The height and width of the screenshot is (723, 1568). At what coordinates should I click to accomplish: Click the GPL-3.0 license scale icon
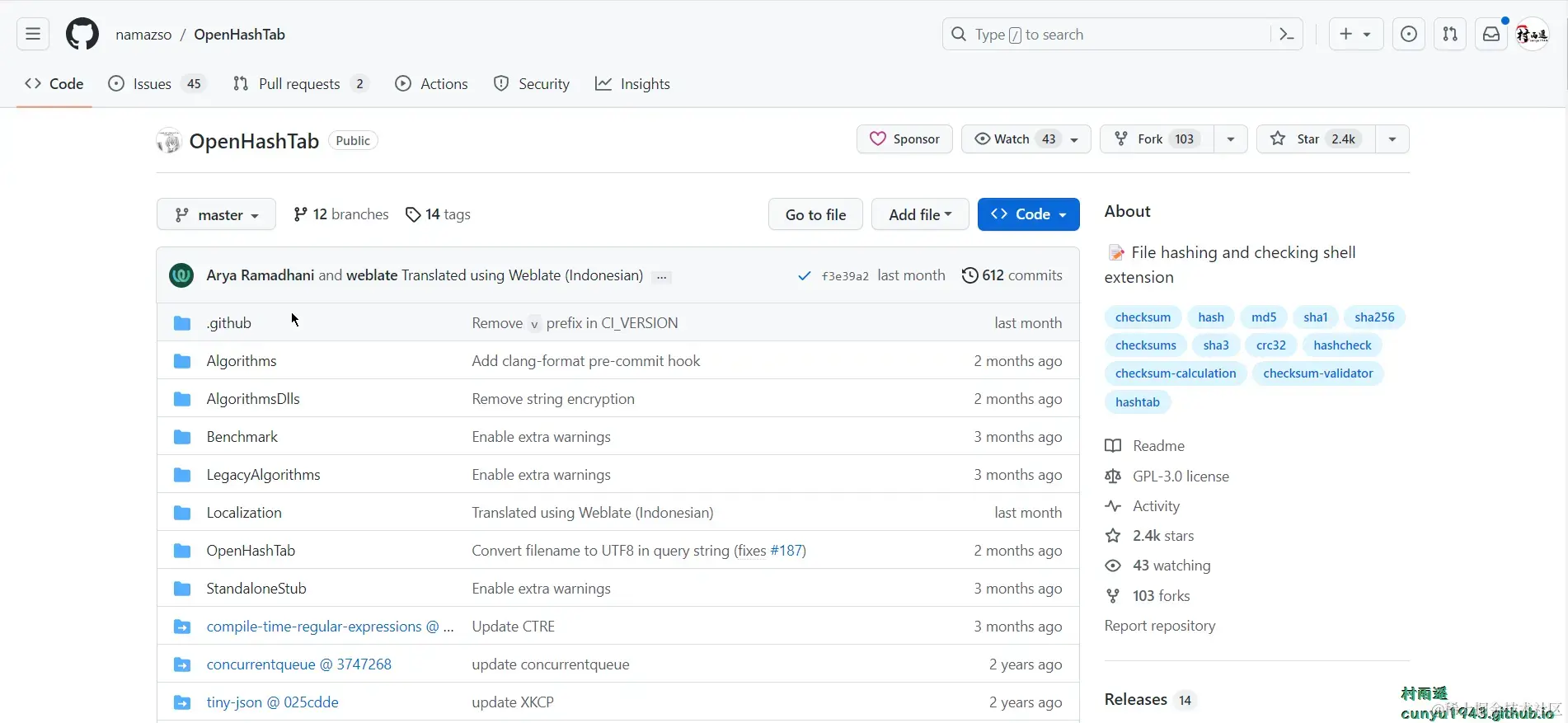pos(1113,477)
